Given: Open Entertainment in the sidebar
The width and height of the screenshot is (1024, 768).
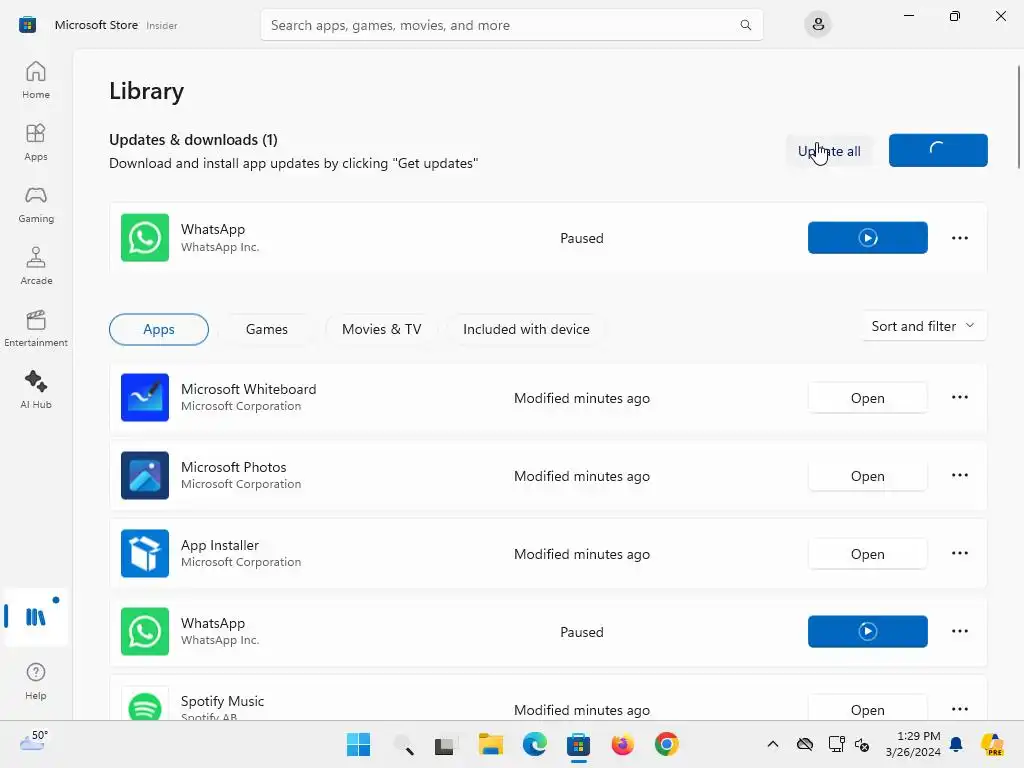Looking at the screenshot, I should 36,328.
